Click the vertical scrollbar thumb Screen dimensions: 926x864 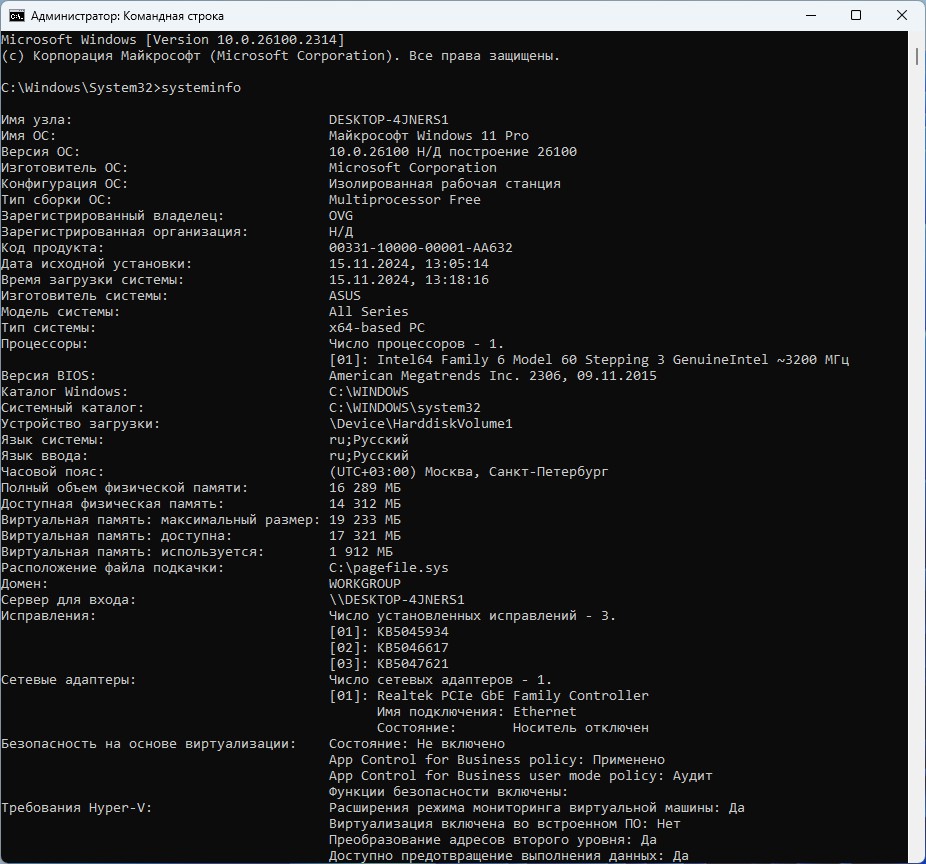917,57
